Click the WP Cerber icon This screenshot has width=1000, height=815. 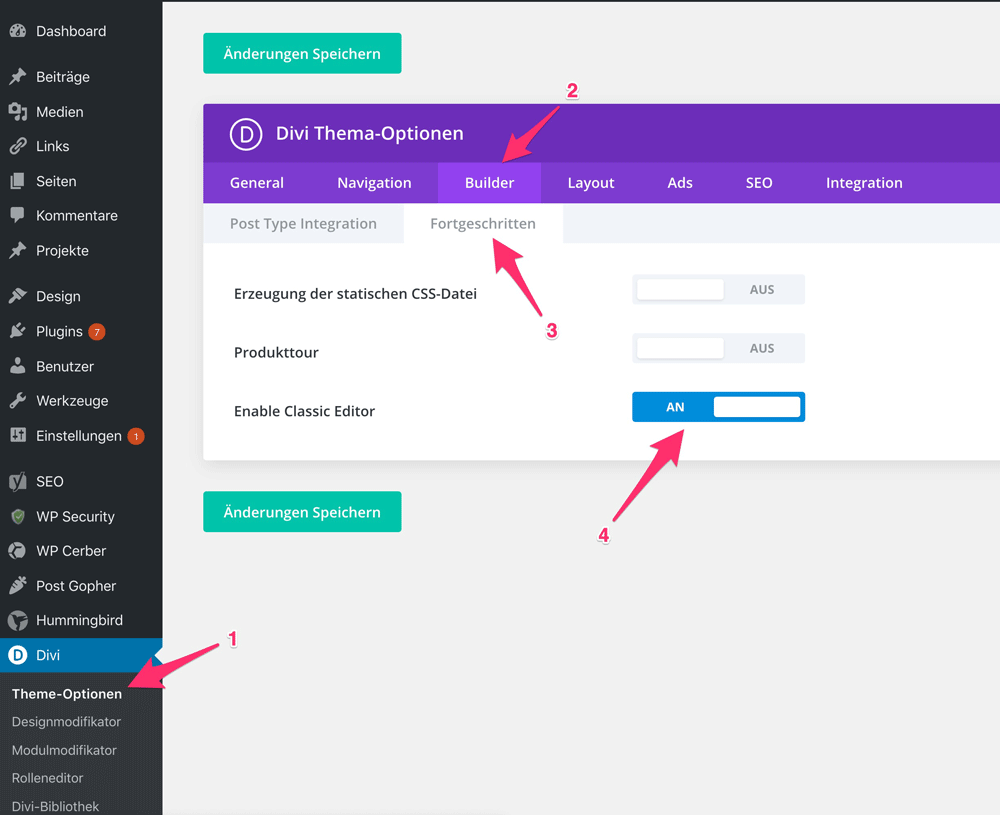18,550
